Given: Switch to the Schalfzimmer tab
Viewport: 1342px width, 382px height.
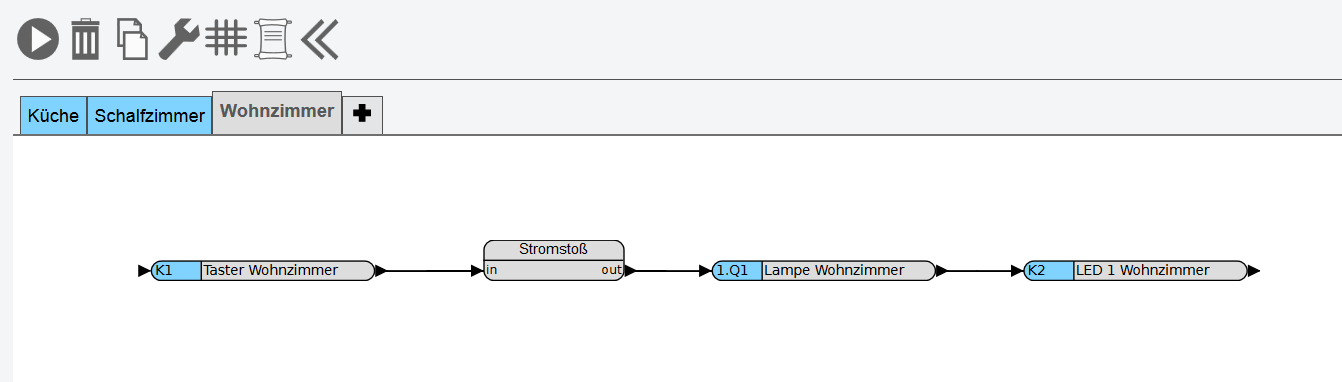Looking at the screenshot, I should pos(150,116).
